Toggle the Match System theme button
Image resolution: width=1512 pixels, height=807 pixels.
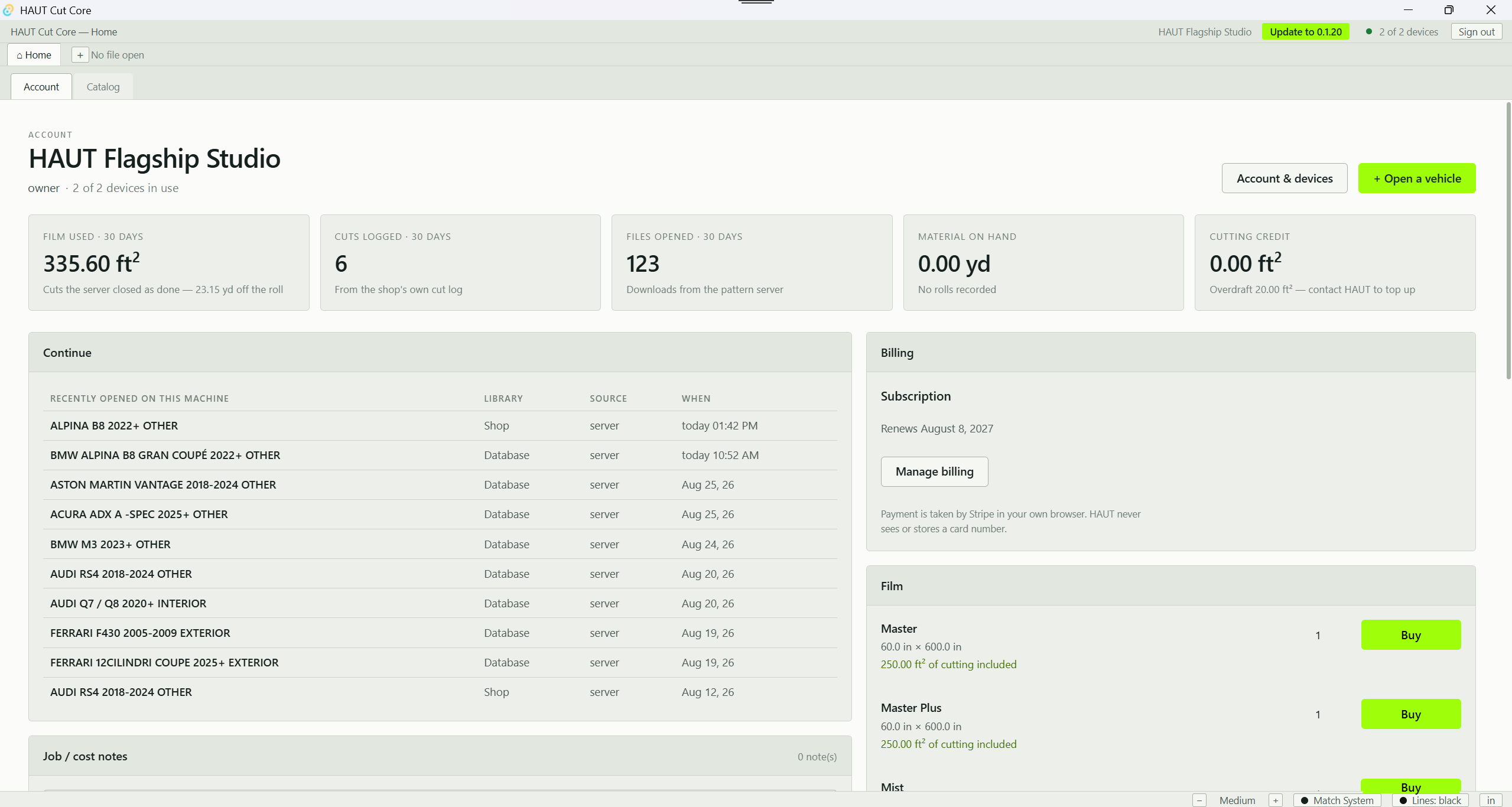coord(1337,801)
